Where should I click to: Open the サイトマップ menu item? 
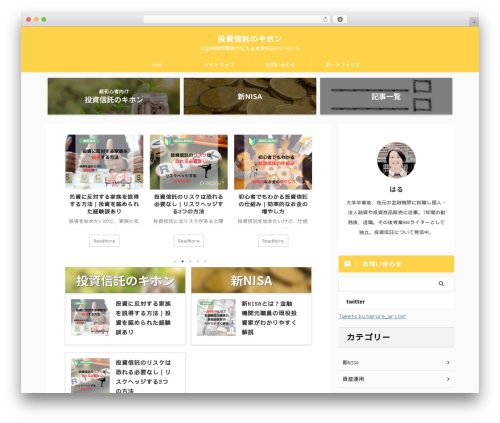click(x=219, y=65)
